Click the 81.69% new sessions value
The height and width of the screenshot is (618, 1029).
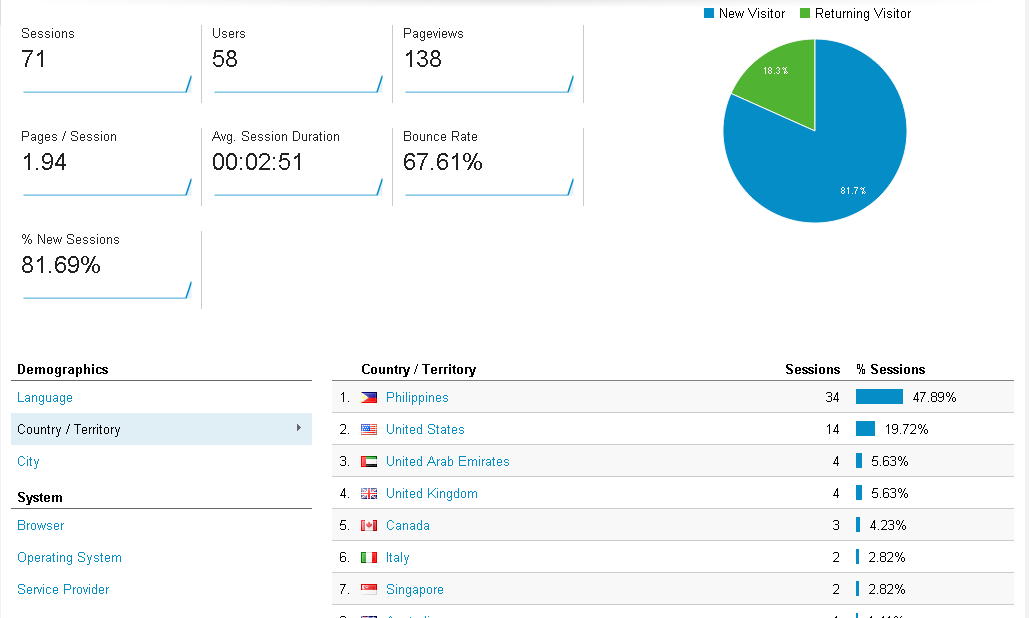(x=61, y=264)
